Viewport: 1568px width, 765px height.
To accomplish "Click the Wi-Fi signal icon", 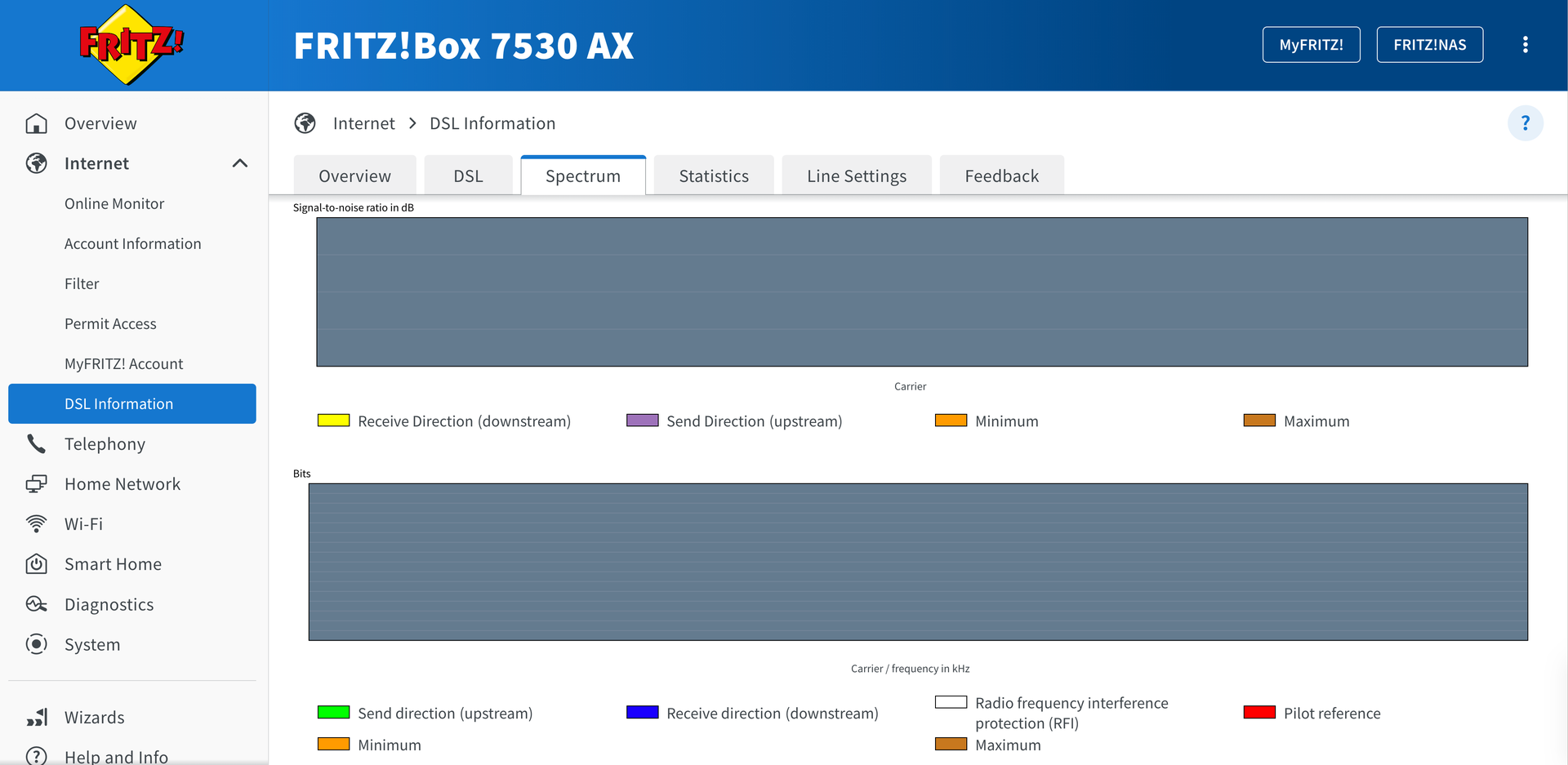I will pos(36,524).
